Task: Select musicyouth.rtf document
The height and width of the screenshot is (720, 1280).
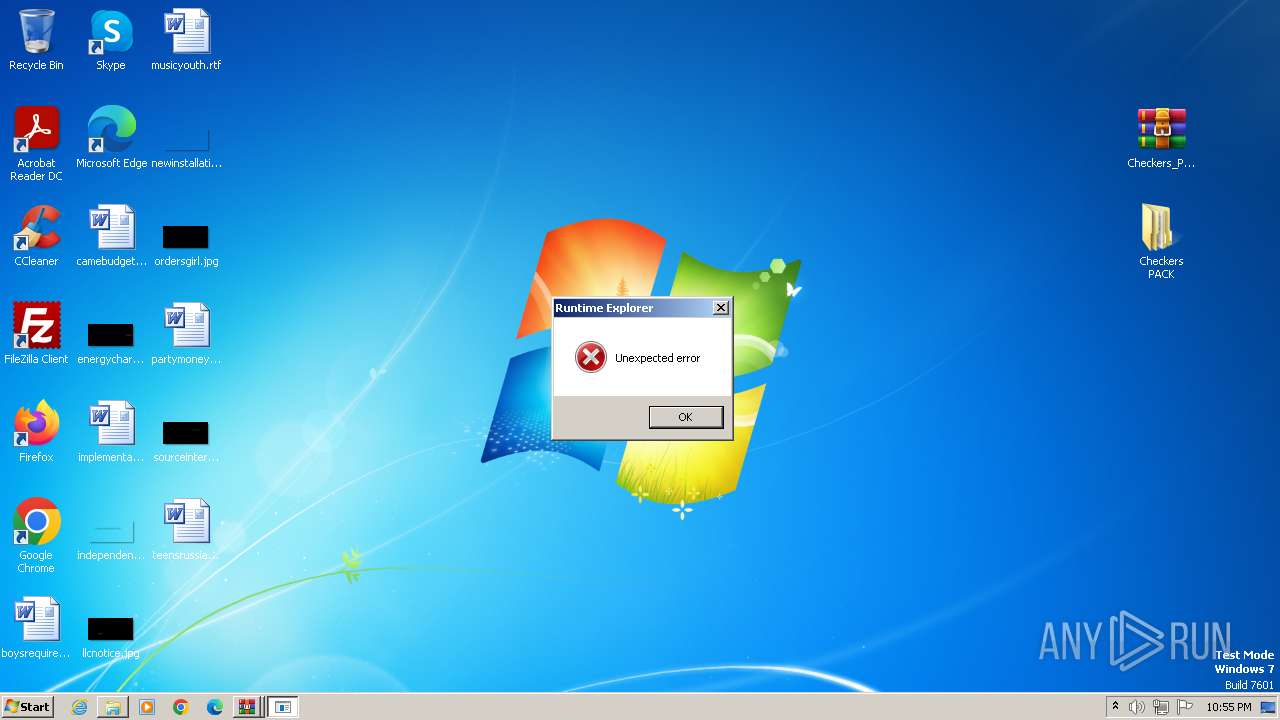Action: click(x=186, y=40)
